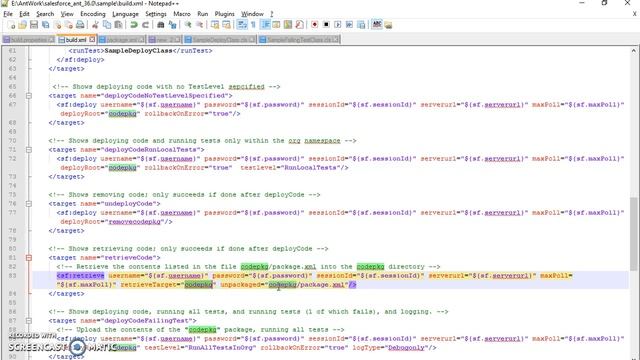Close the new 2 tab
This screenshot has height=360, width=640.
click(177, 40)
